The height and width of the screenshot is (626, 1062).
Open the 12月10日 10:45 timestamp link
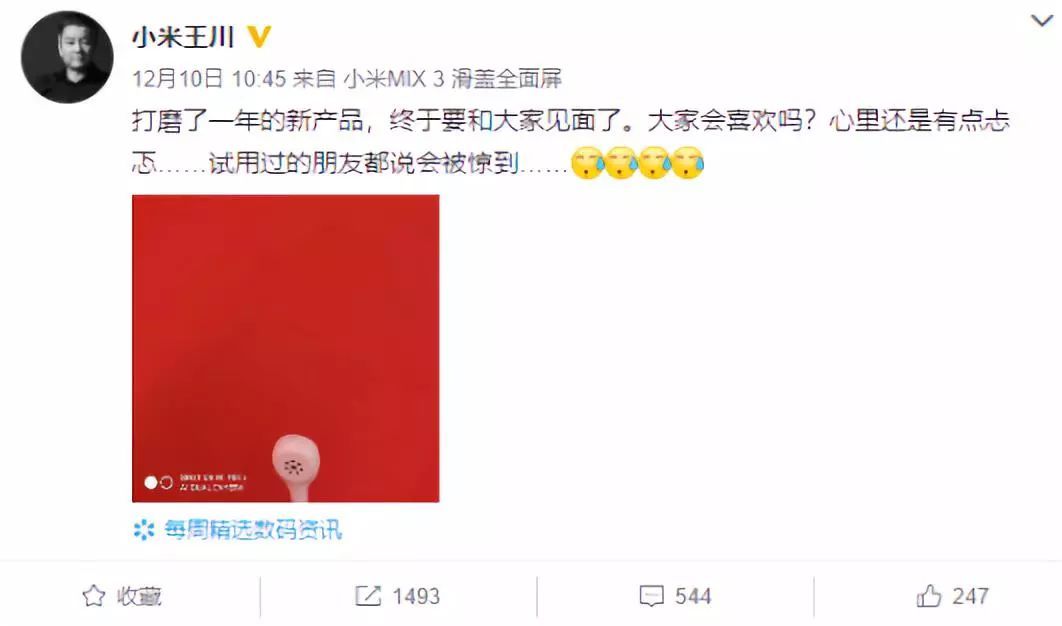point(209,79)
